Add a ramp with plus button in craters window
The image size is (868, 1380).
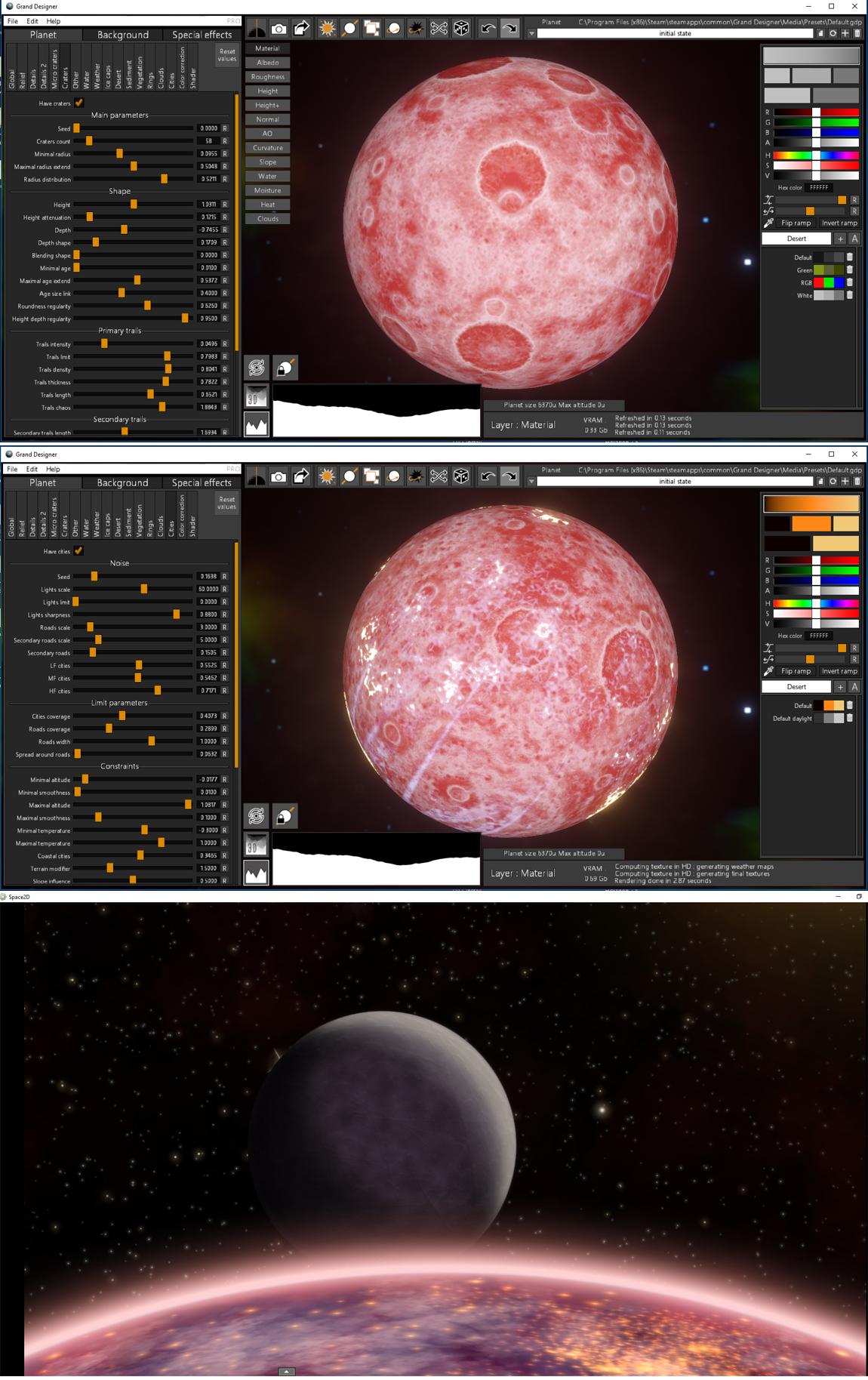pos(840,239)
